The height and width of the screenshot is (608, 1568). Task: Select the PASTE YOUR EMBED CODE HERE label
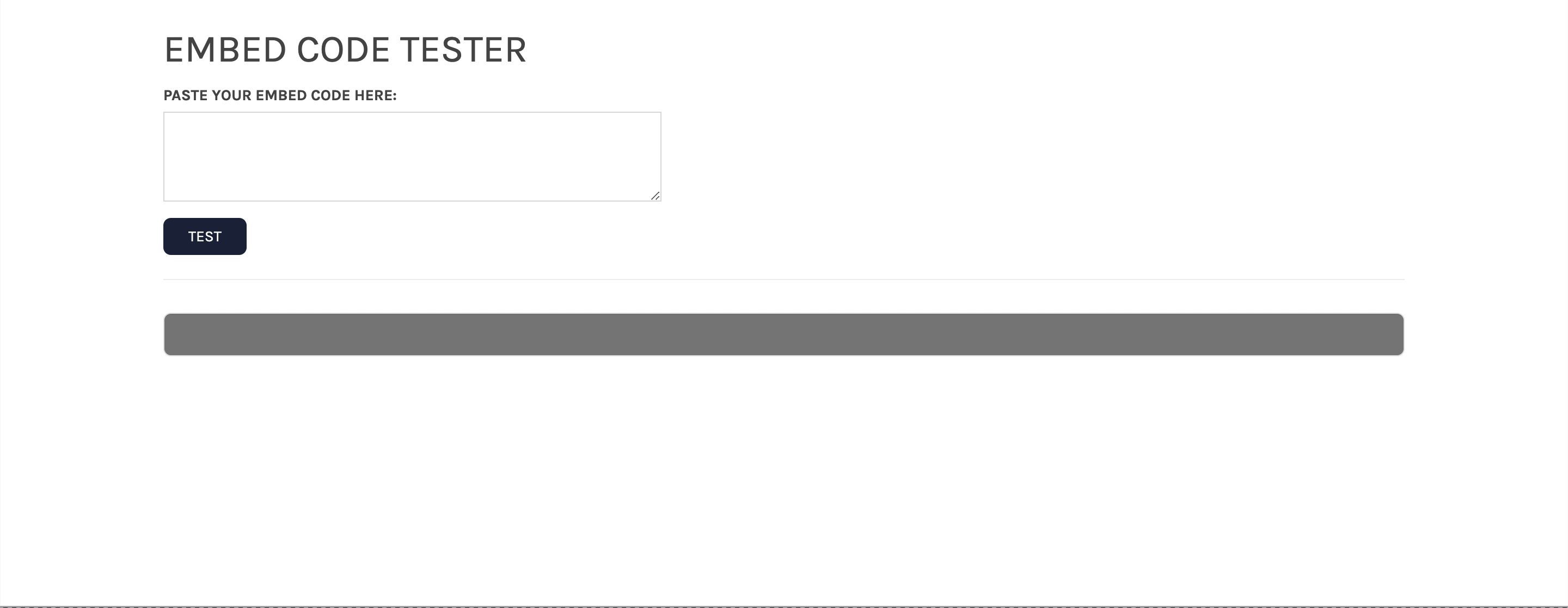[x=280, y=95]
